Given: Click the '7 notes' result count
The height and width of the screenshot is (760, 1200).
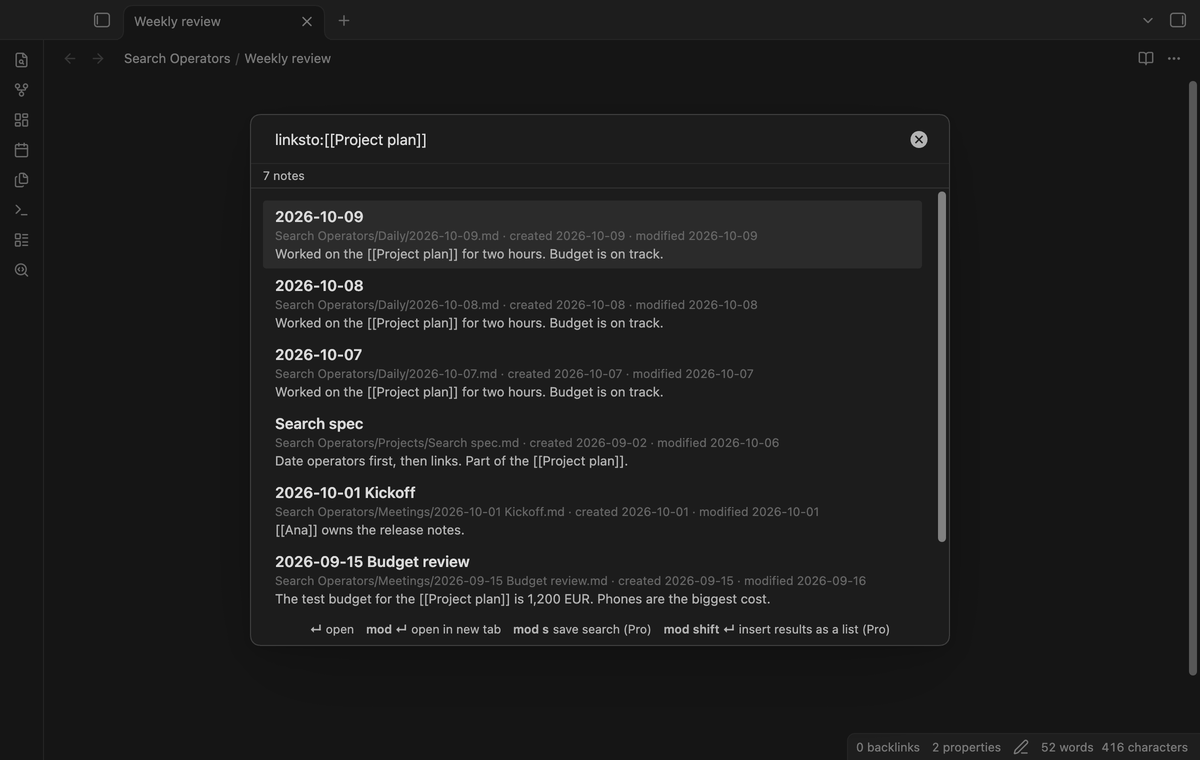Looking at the screenshot, I should click(284, 175).
